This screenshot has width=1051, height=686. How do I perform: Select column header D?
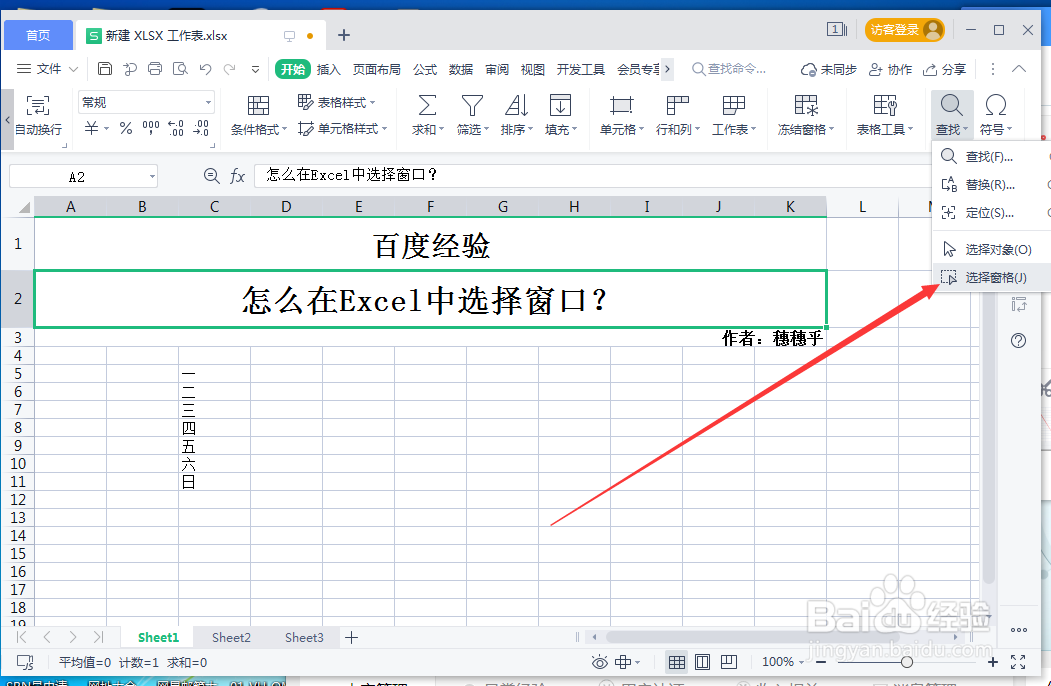click(286, 207)
